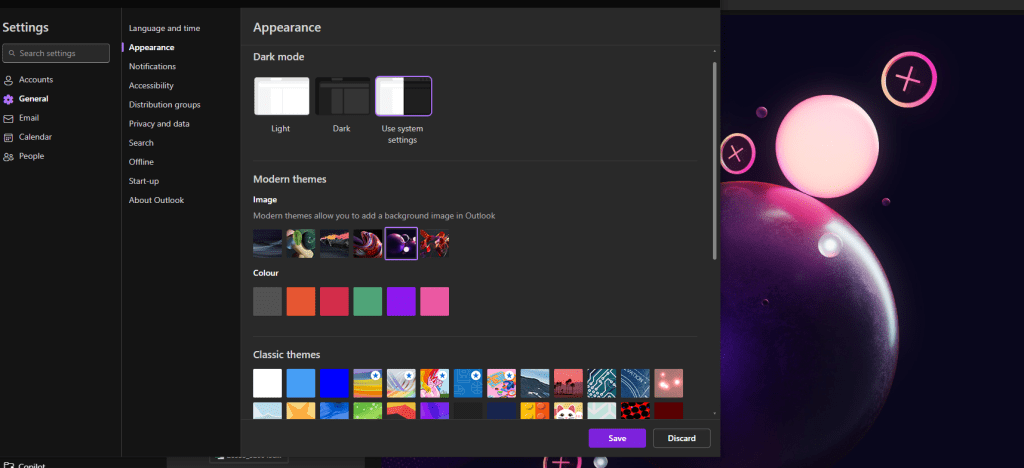Open People settings in the sidebar

[31, 156]
